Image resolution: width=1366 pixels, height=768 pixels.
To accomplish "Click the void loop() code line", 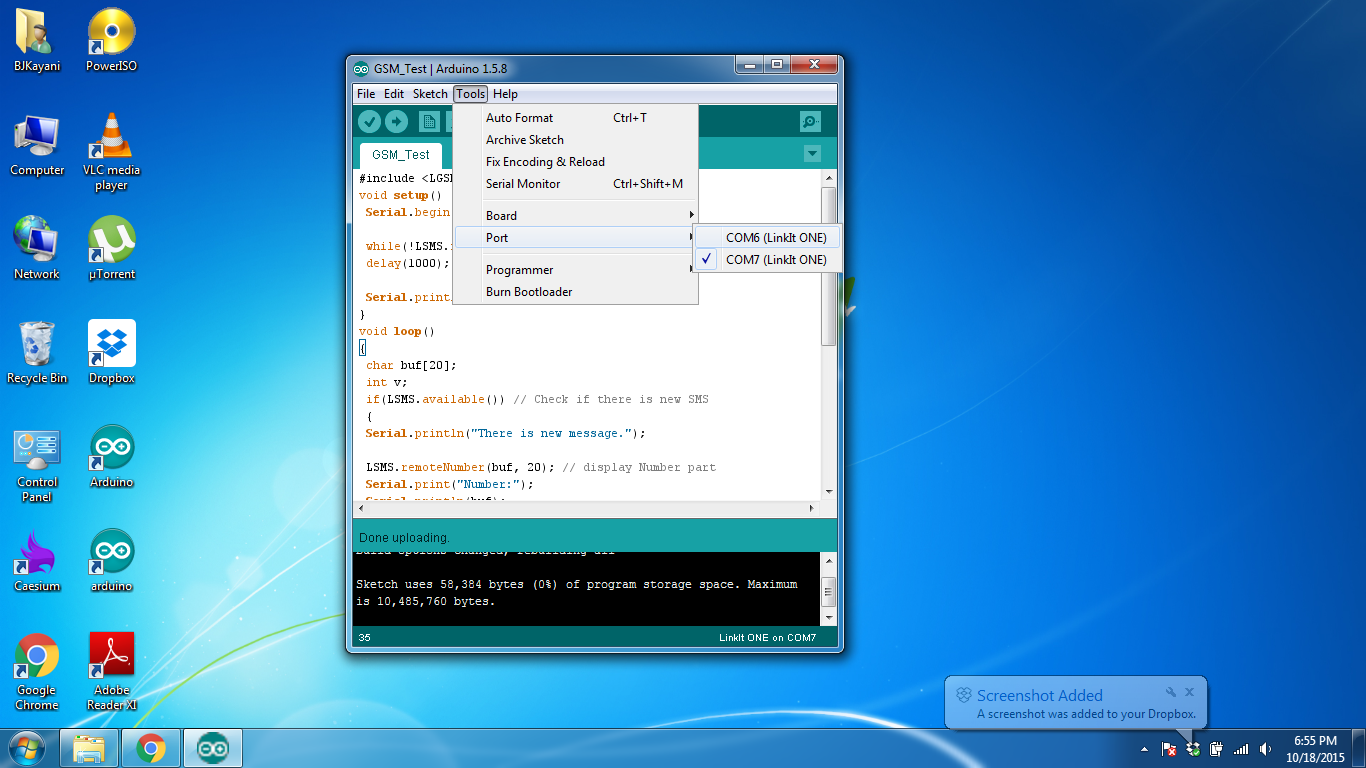I will [x=397, y=331].
